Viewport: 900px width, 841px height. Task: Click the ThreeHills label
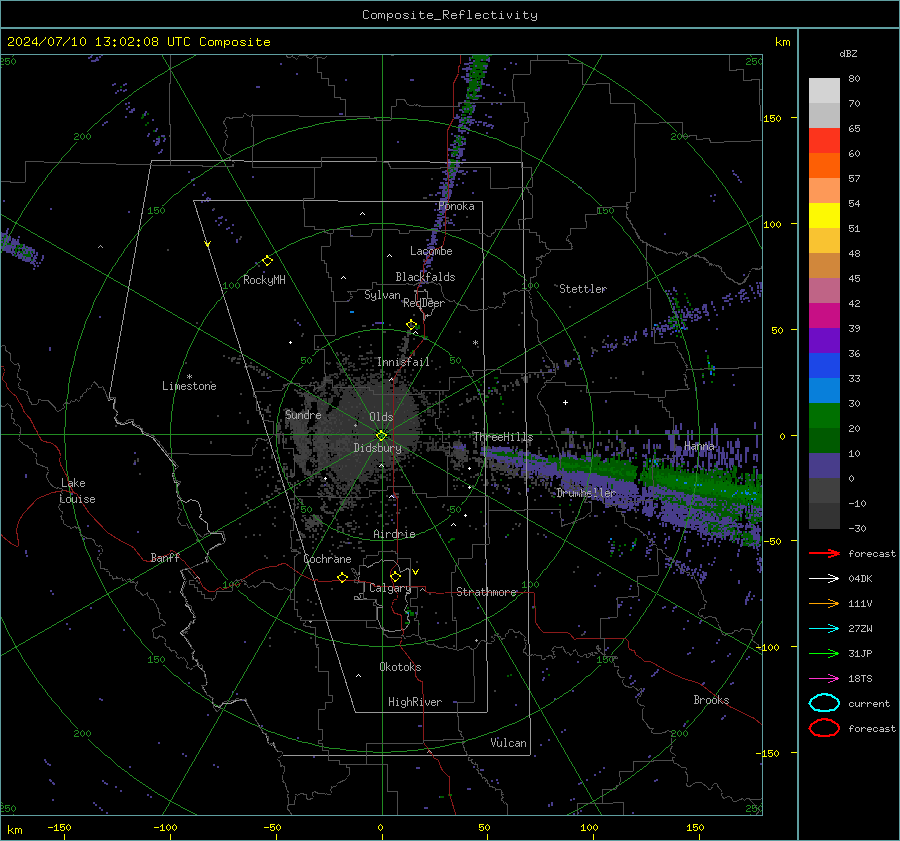[x=503, y=437]
